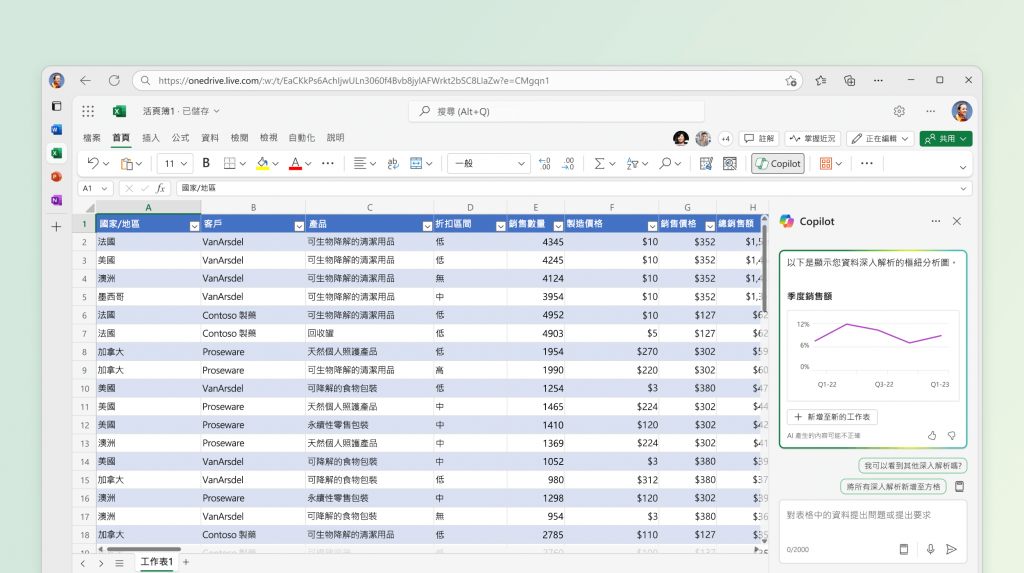Switch to the 說明 tab
The image size is (1024, 573).
(336, 138)
